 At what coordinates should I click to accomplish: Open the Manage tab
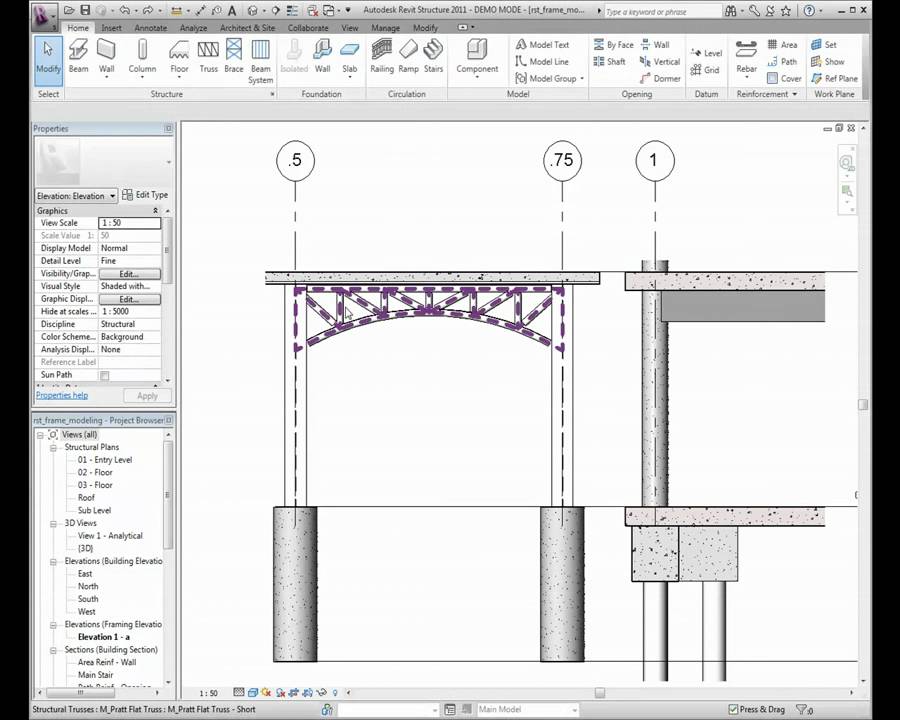[x=388, y=28]
